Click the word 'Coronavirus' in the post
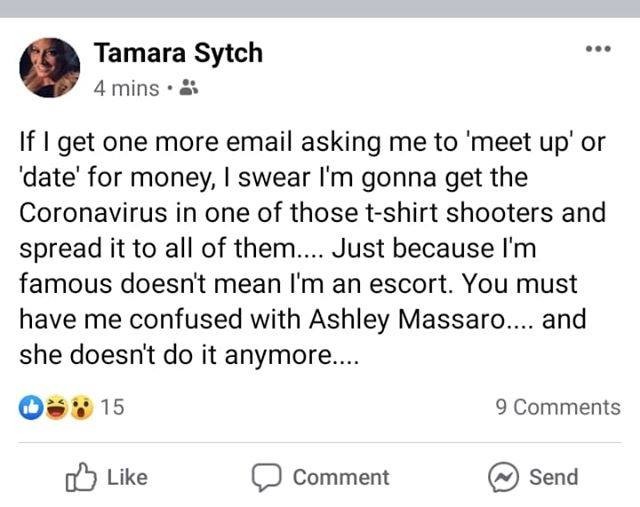 [x=94, y=213]
